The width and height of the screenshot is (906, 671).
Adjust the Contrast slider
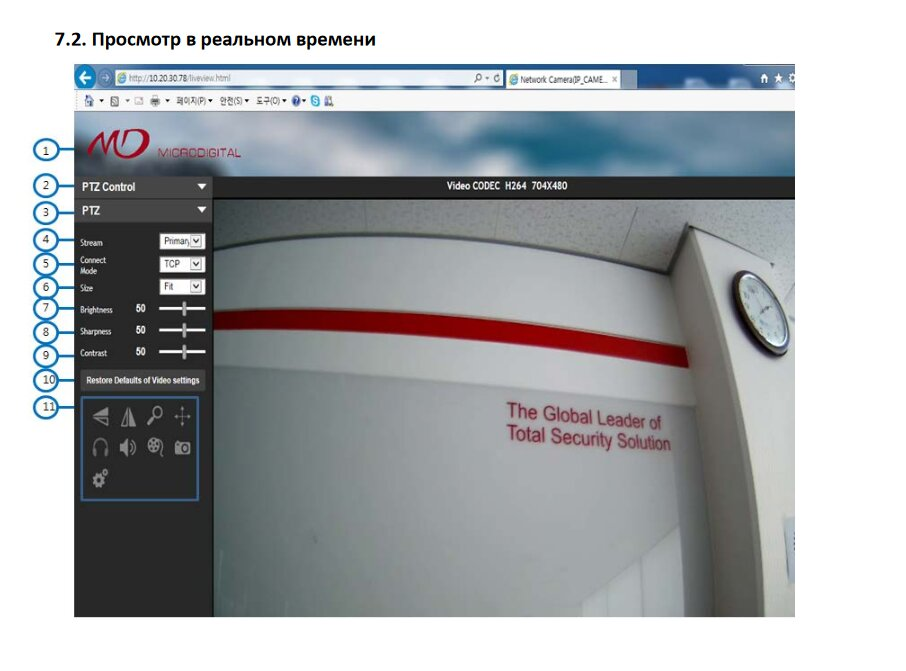(182, 351)
